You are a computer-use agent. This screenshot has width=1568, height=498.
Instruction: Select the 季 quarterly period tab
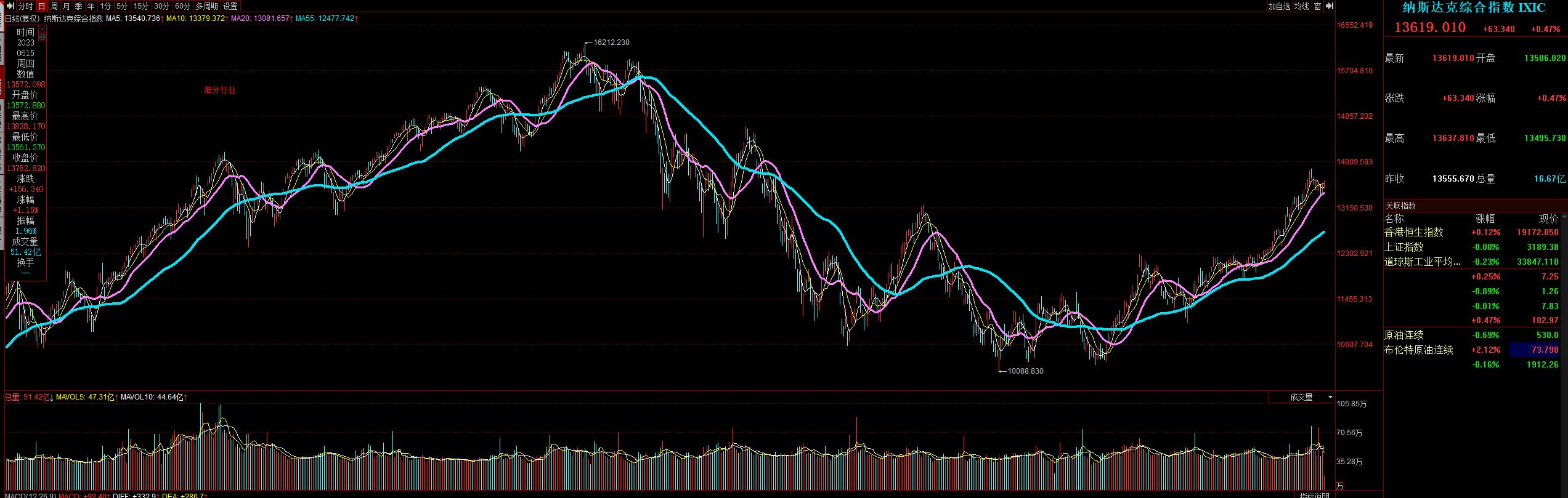pyautogui.click(x=79, y=6)
